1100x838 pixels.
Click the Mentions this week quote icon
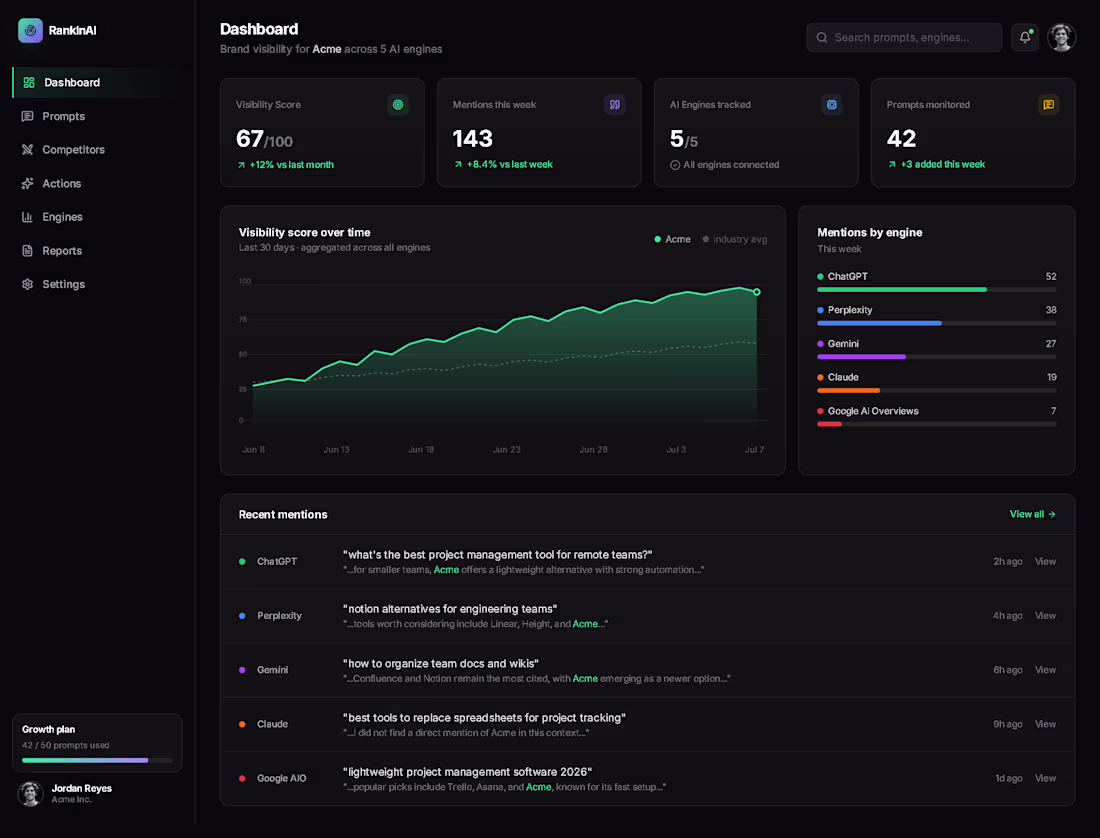(x=615, y=104)
